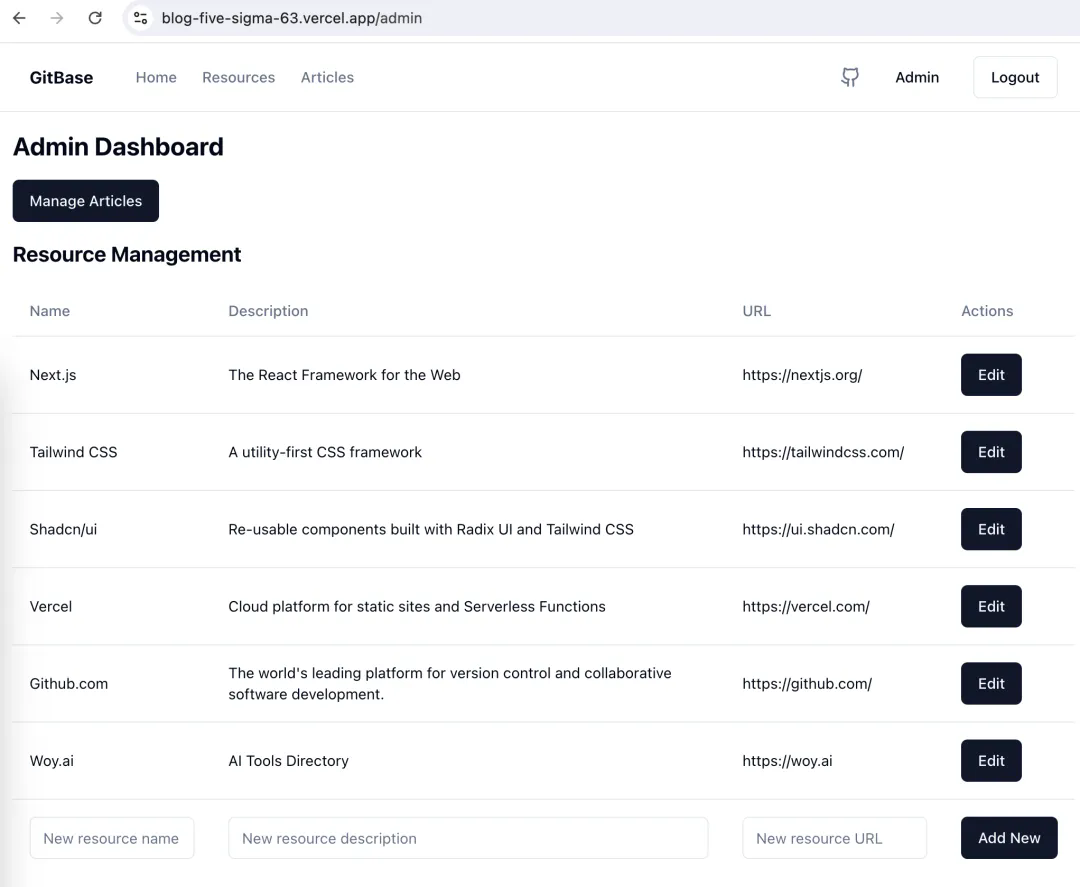Click the browser forward arrow
Image resolution: width=1080 pixels, height=887 pixels.
click(57, 18)
